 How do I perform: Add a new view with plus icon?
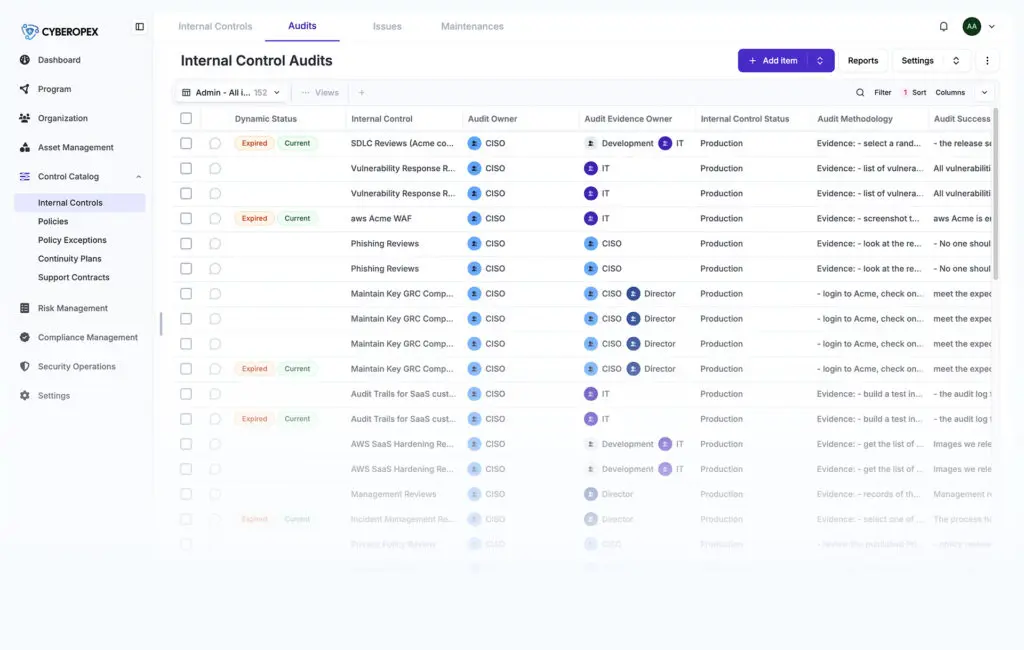click(361, 93)
